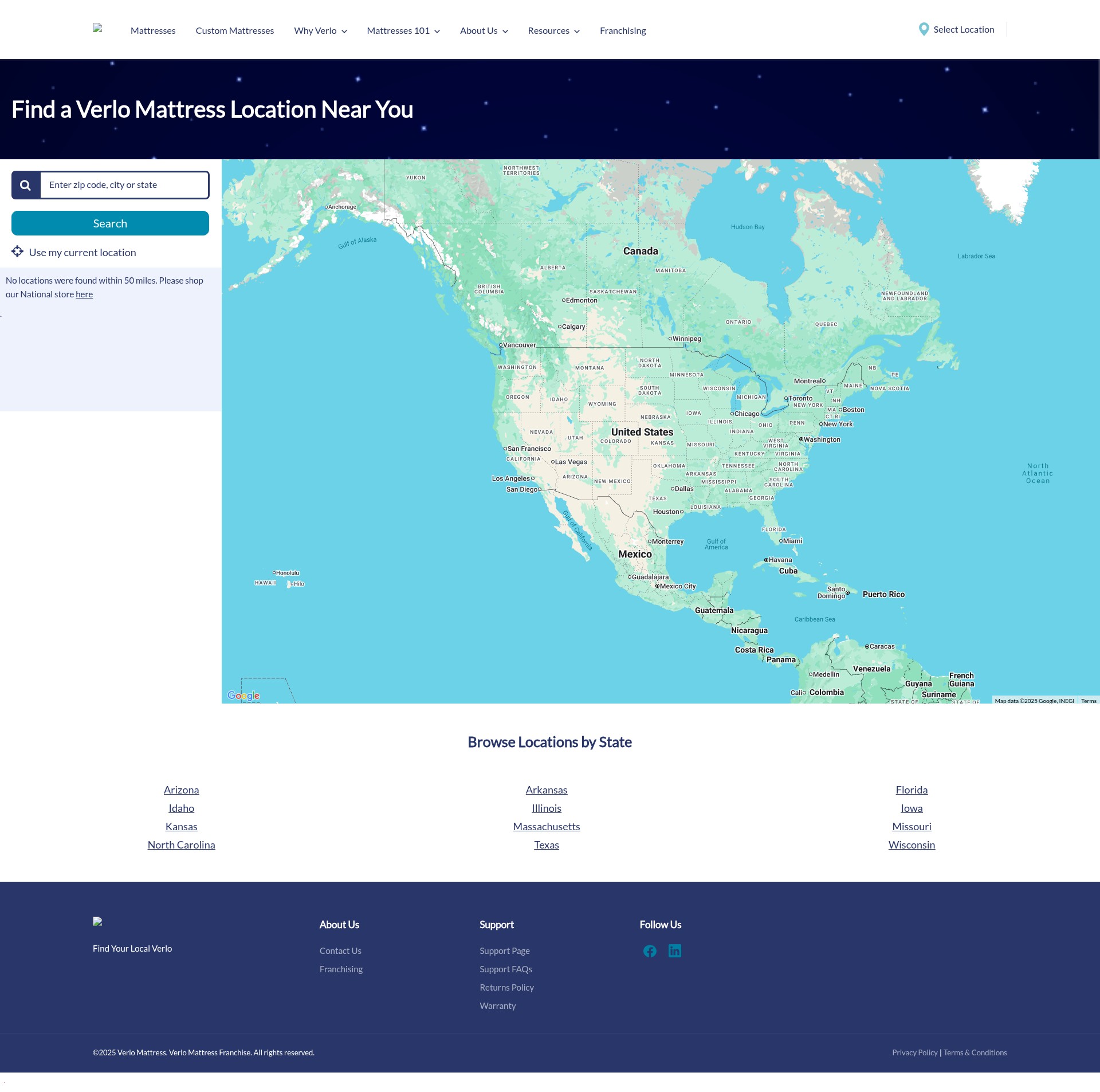Open Terms & Conditions link
Viewport: 1100px width, 1092px height.
click(975, 1052)
